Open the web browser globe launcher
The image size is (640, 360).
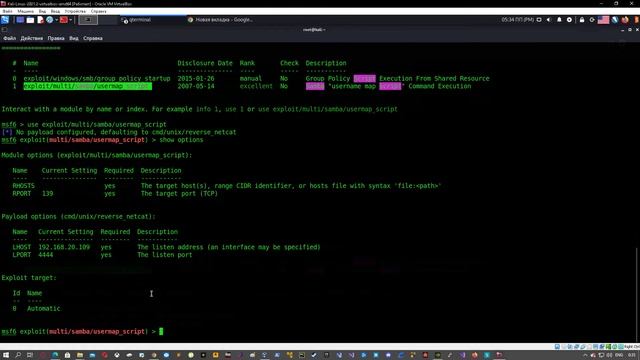[x=49, y=20]
